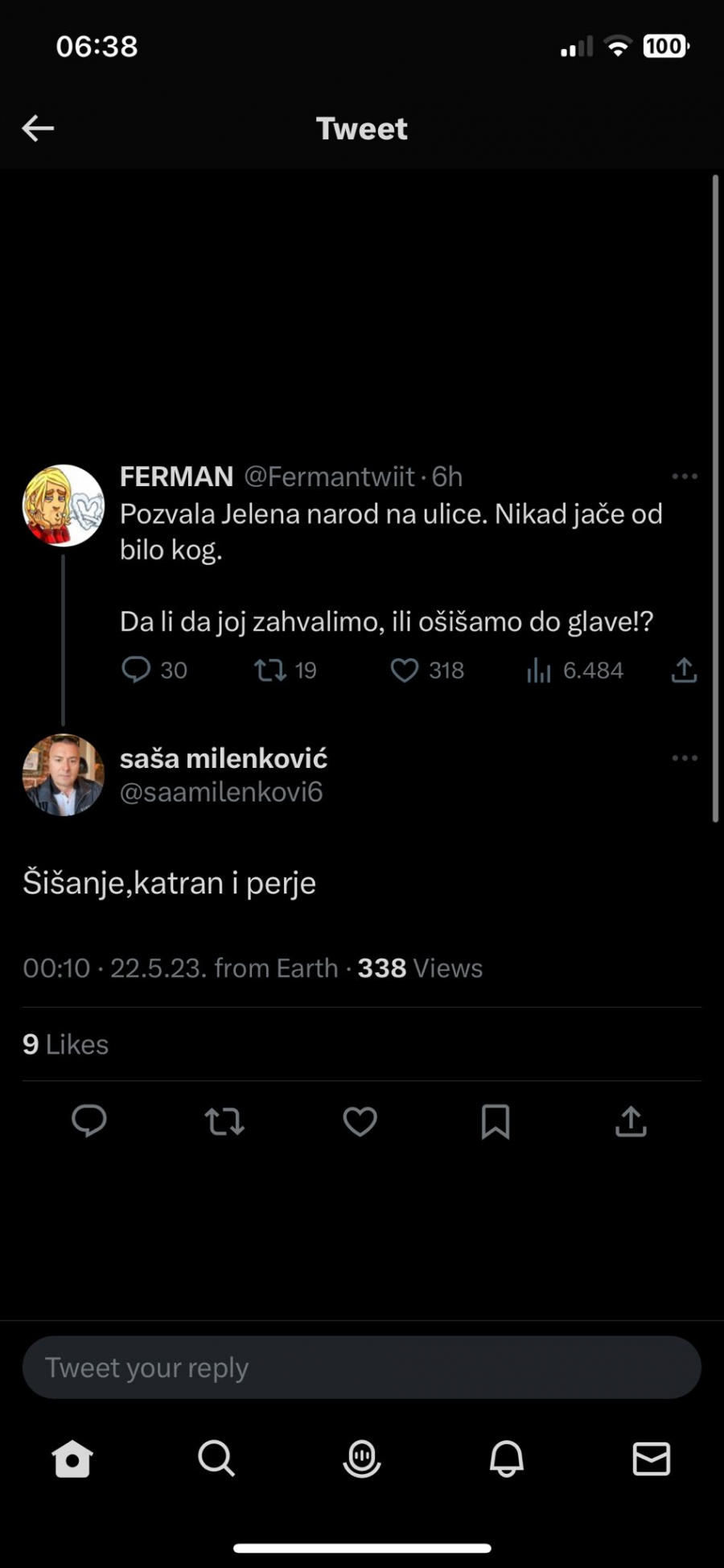Screen dimensions: 724x1568
Task: Go back using the arrow icon
Action: (x=38, y=128)
